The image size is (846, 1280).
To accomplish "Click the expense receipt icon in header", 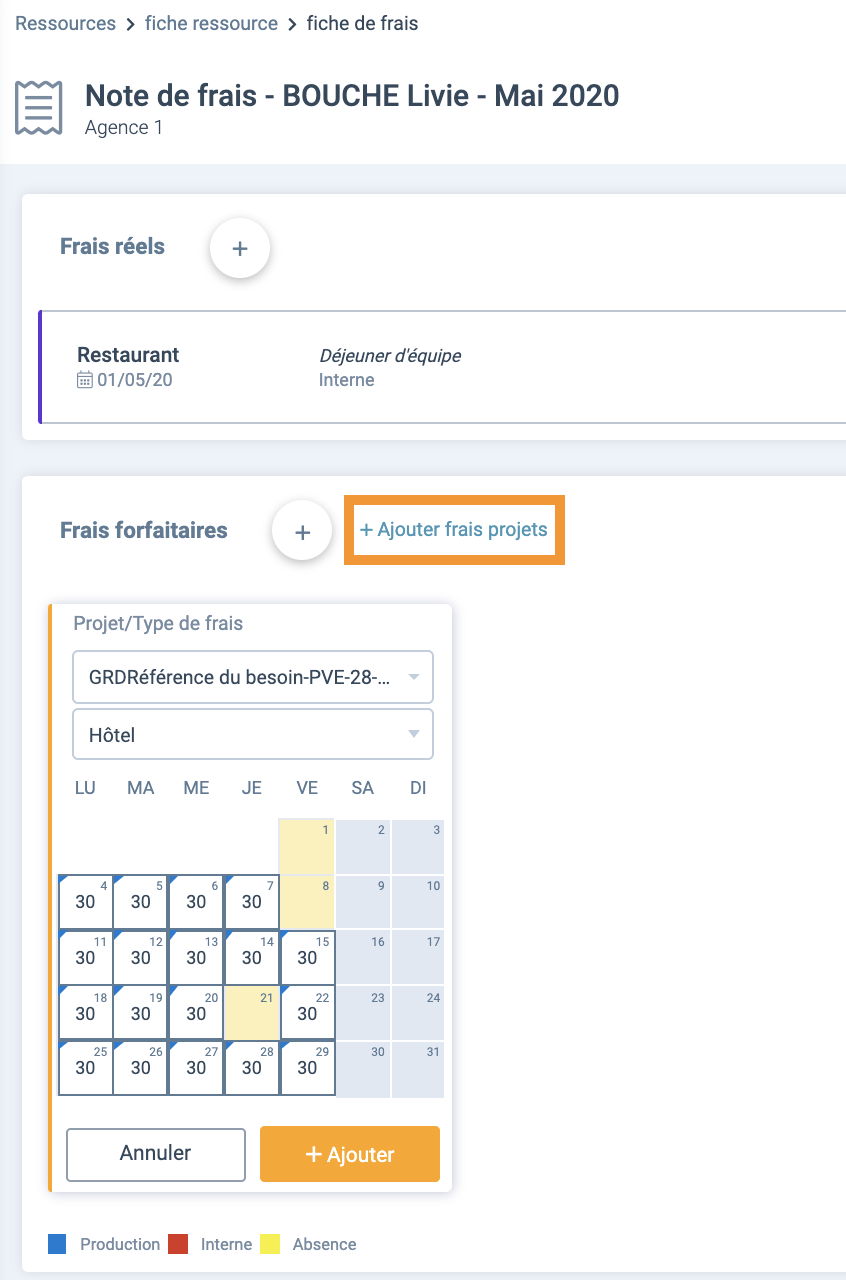I will (39, 108).
